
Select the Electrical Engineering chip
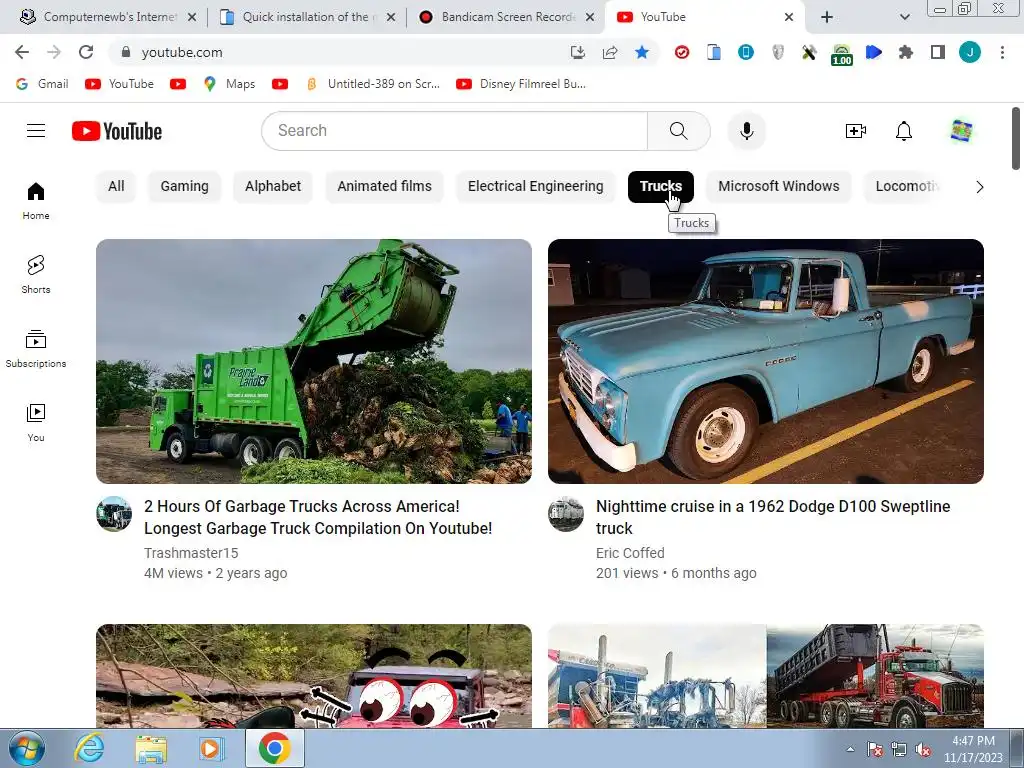point(536,186)
